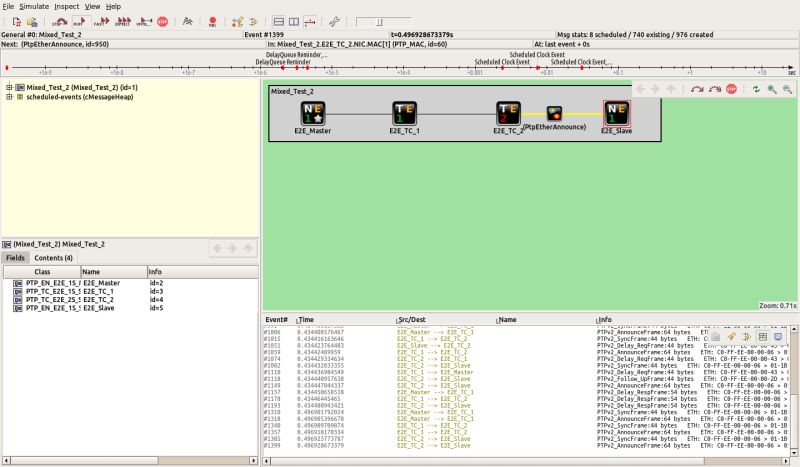Click the Class column header

[x=42, y=272]
